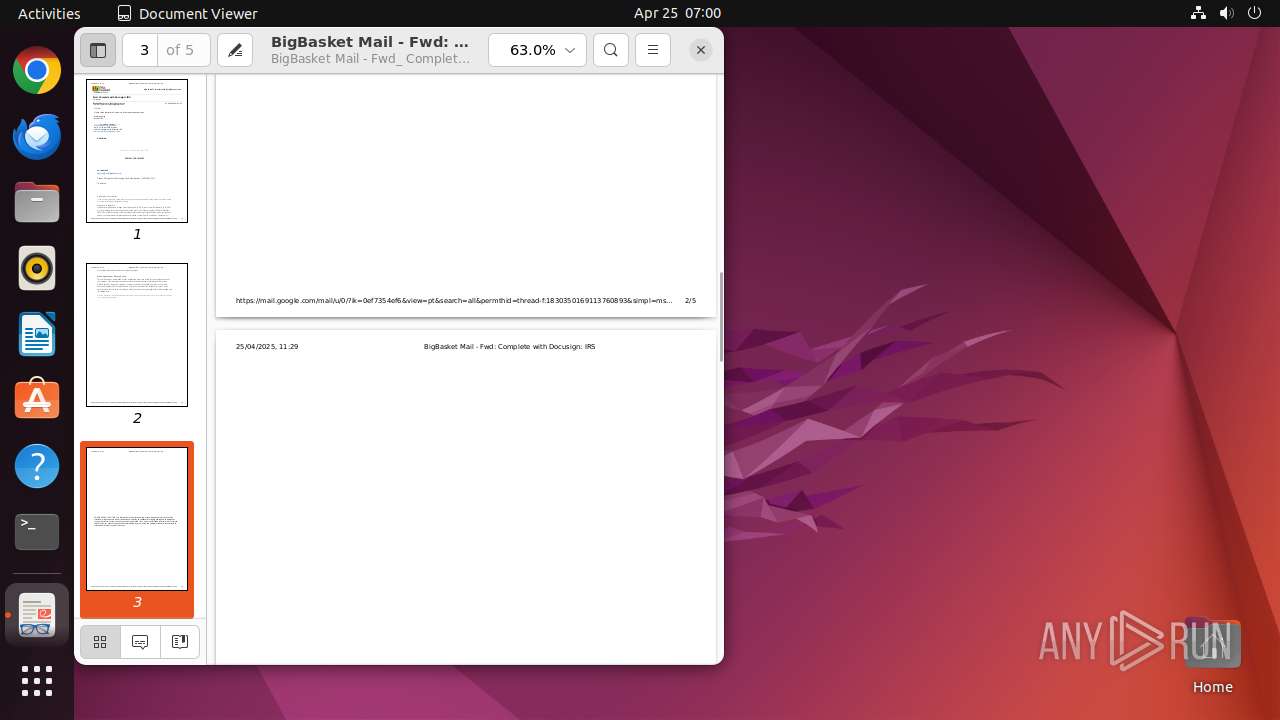Open the search magnifier button
Image resolution: width=1280 pixels, height=720 pixels.
pos(611,50)
